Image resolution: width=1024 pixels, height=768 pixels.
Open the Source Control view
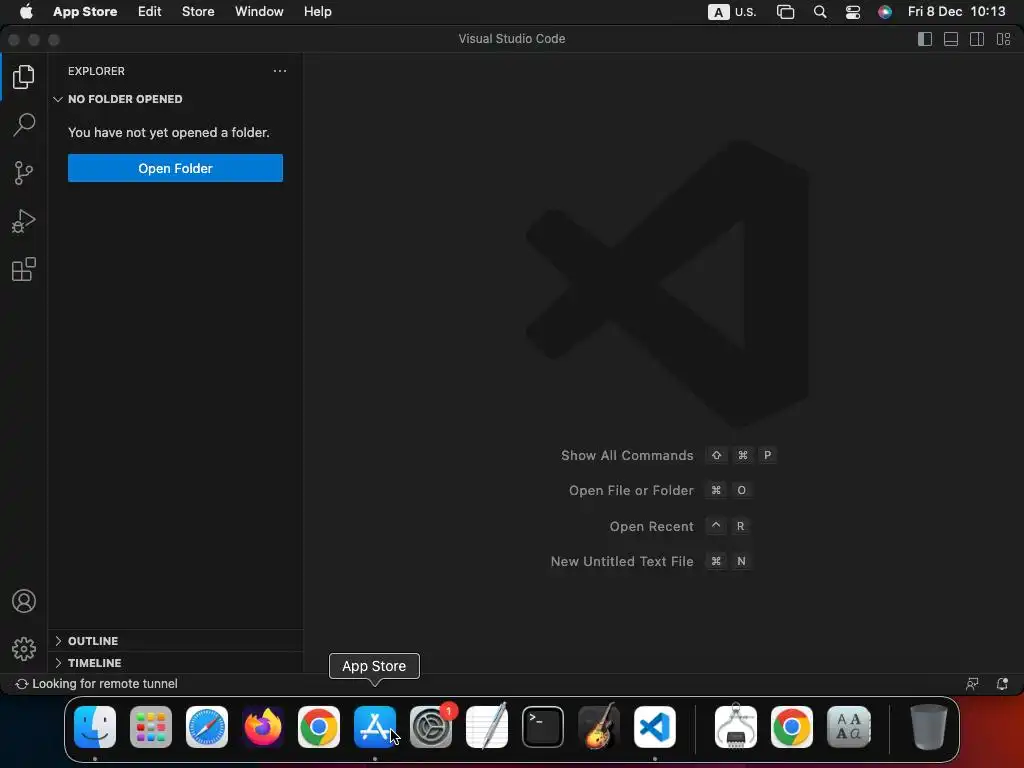(x=24, y=173)
